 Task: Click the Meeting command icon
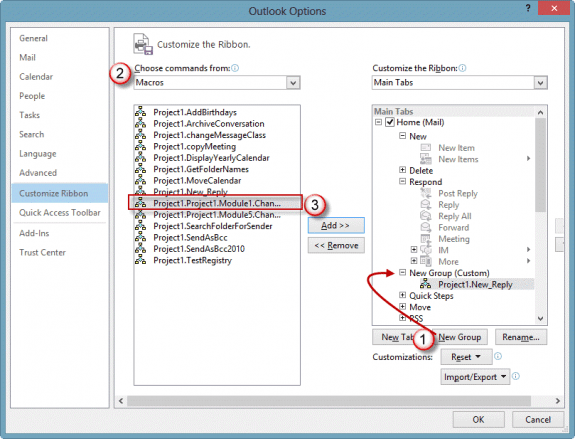[x=426, y=238]
